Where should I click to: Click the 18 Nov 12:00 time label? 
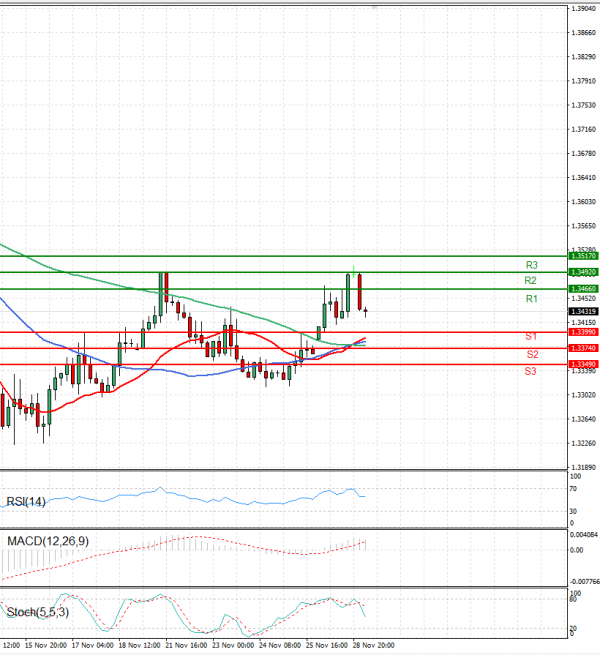coord(140,645)
